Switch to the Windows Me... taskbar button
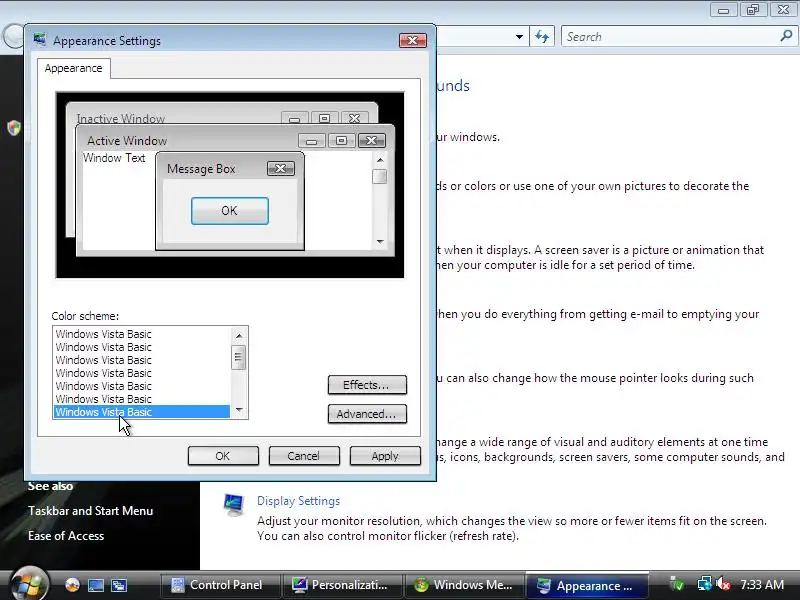The width and height of the screenshot is (800, 600). point(464,585)
